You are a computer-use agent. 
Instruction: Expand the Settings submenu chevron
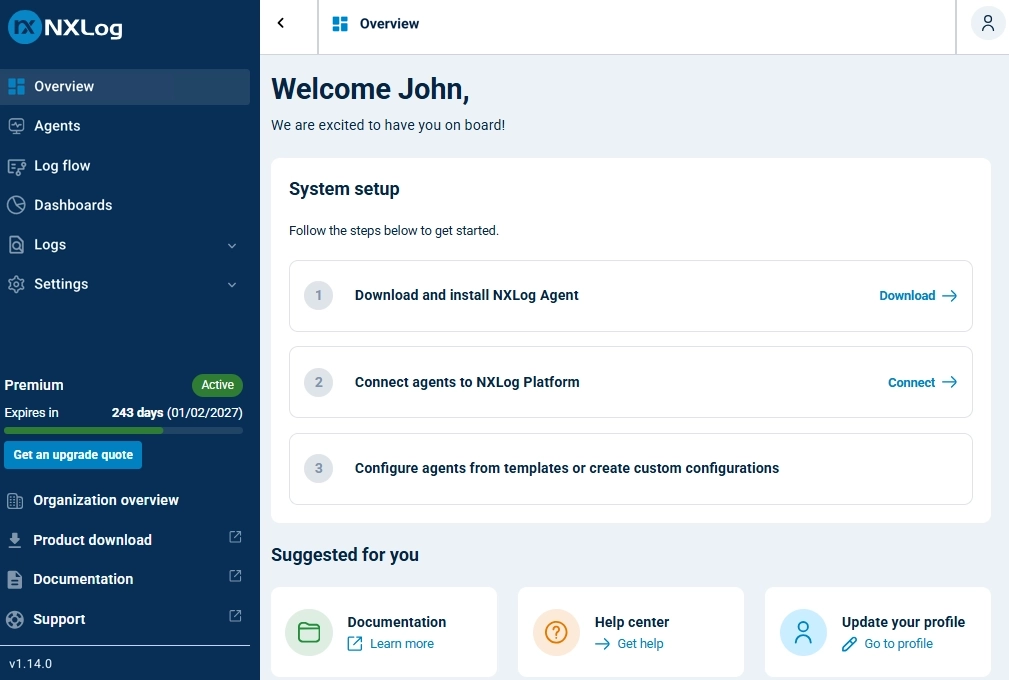[232, 285]
